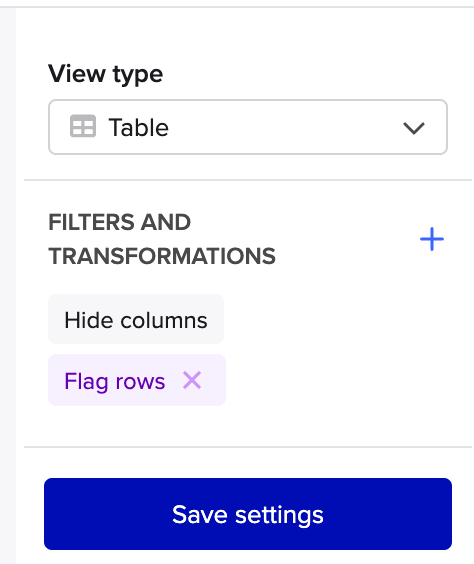Click the downward chevron icon next to Table

414,128
